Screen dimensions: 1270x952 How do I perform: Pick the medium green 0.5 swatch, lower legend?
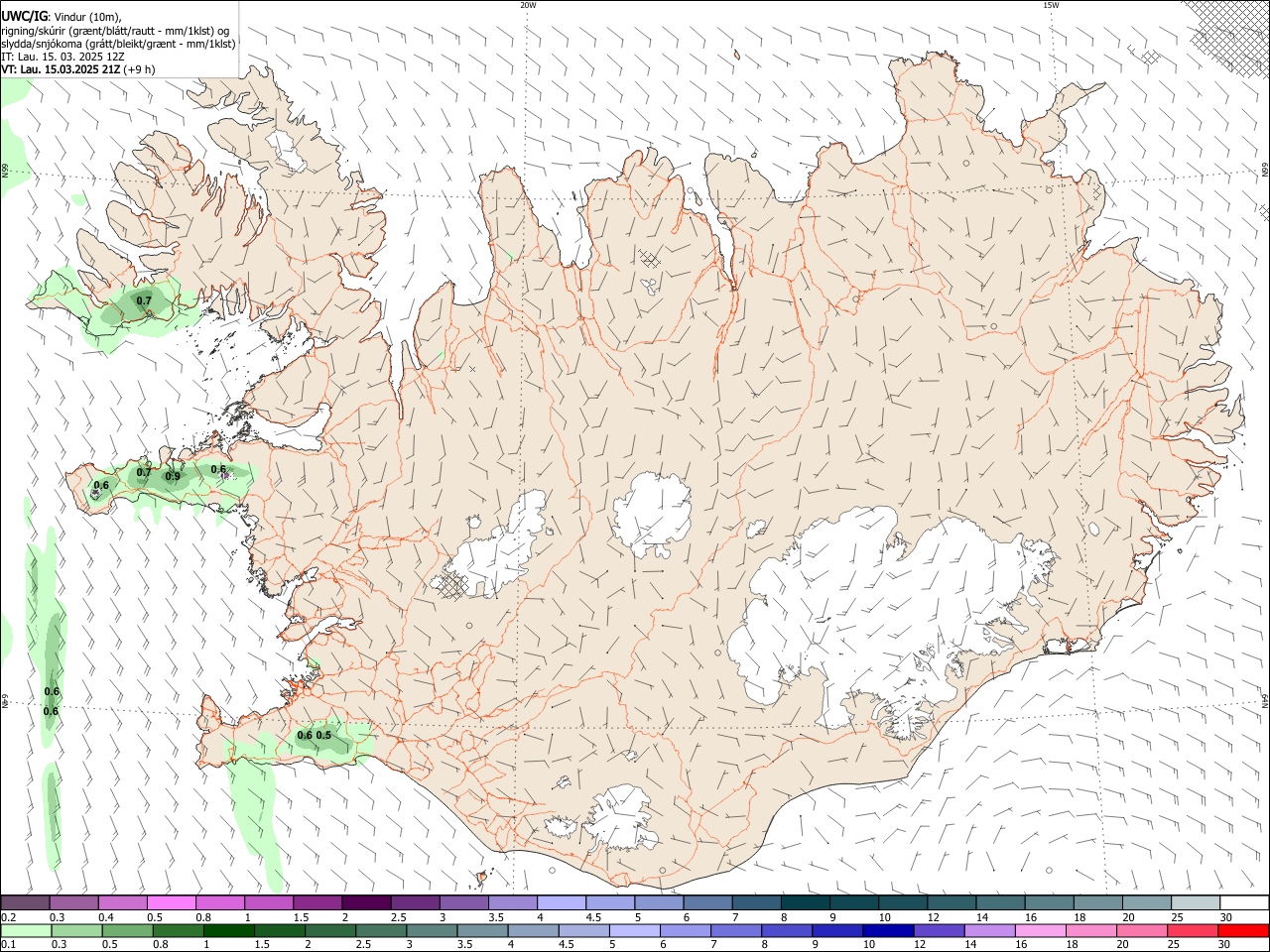127,930
